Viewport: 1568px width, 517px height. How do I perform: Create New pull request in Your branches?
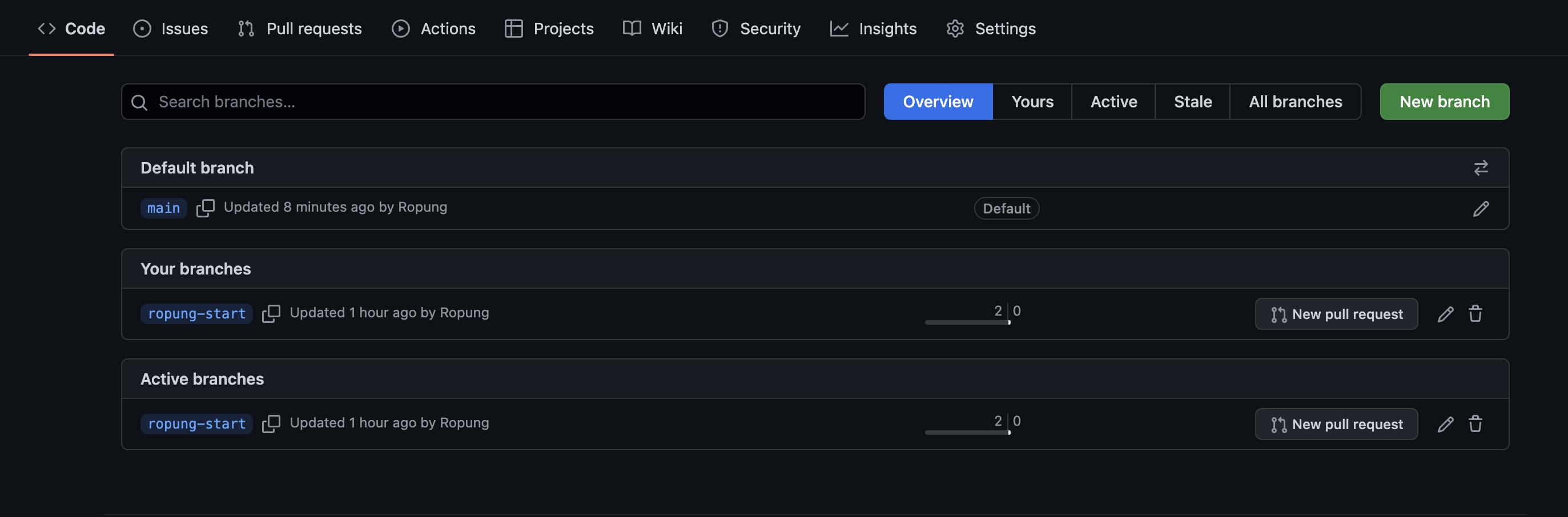1336,314
